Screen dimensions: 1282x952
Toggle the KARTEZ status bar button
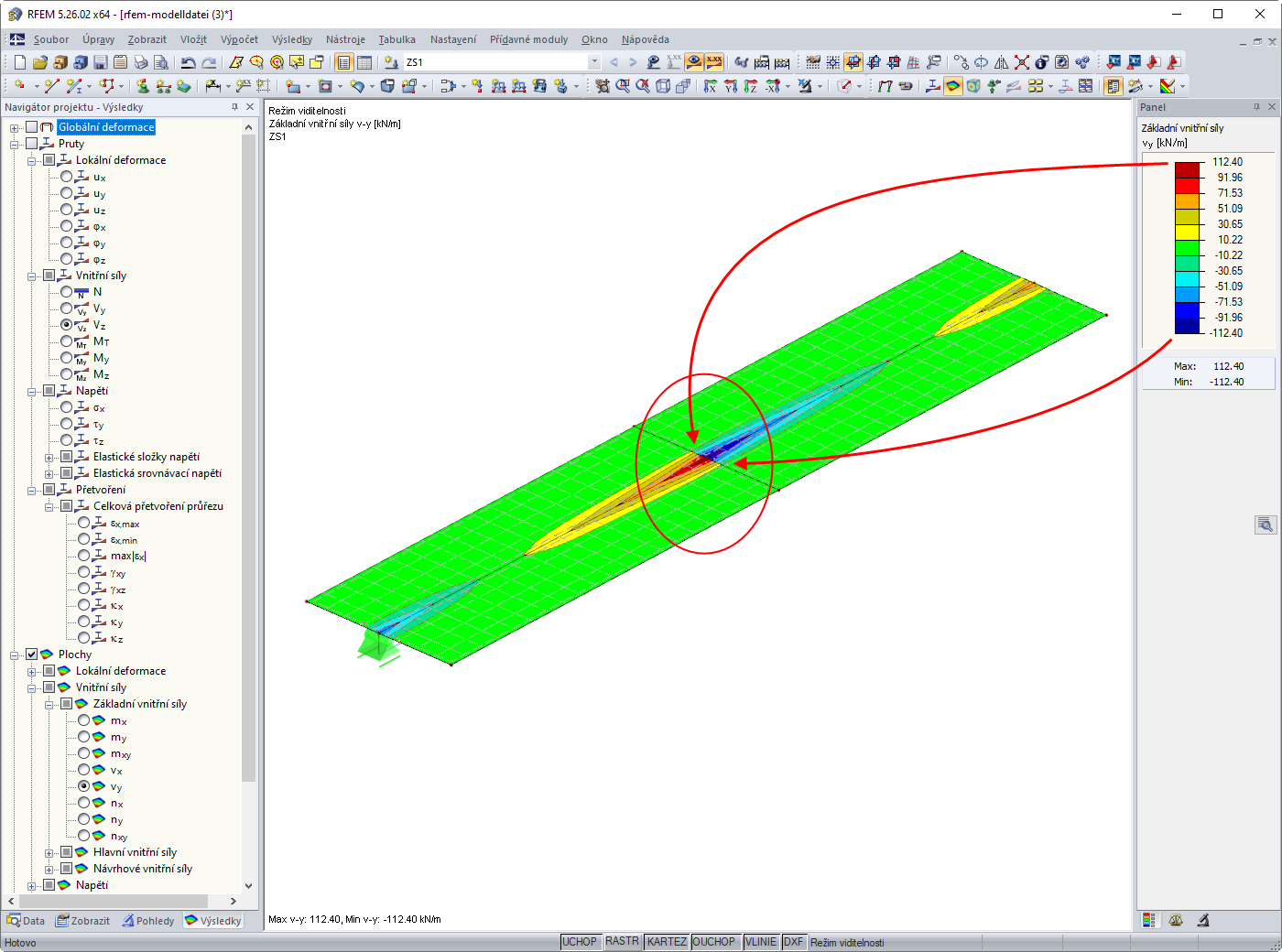pos(667,942)
